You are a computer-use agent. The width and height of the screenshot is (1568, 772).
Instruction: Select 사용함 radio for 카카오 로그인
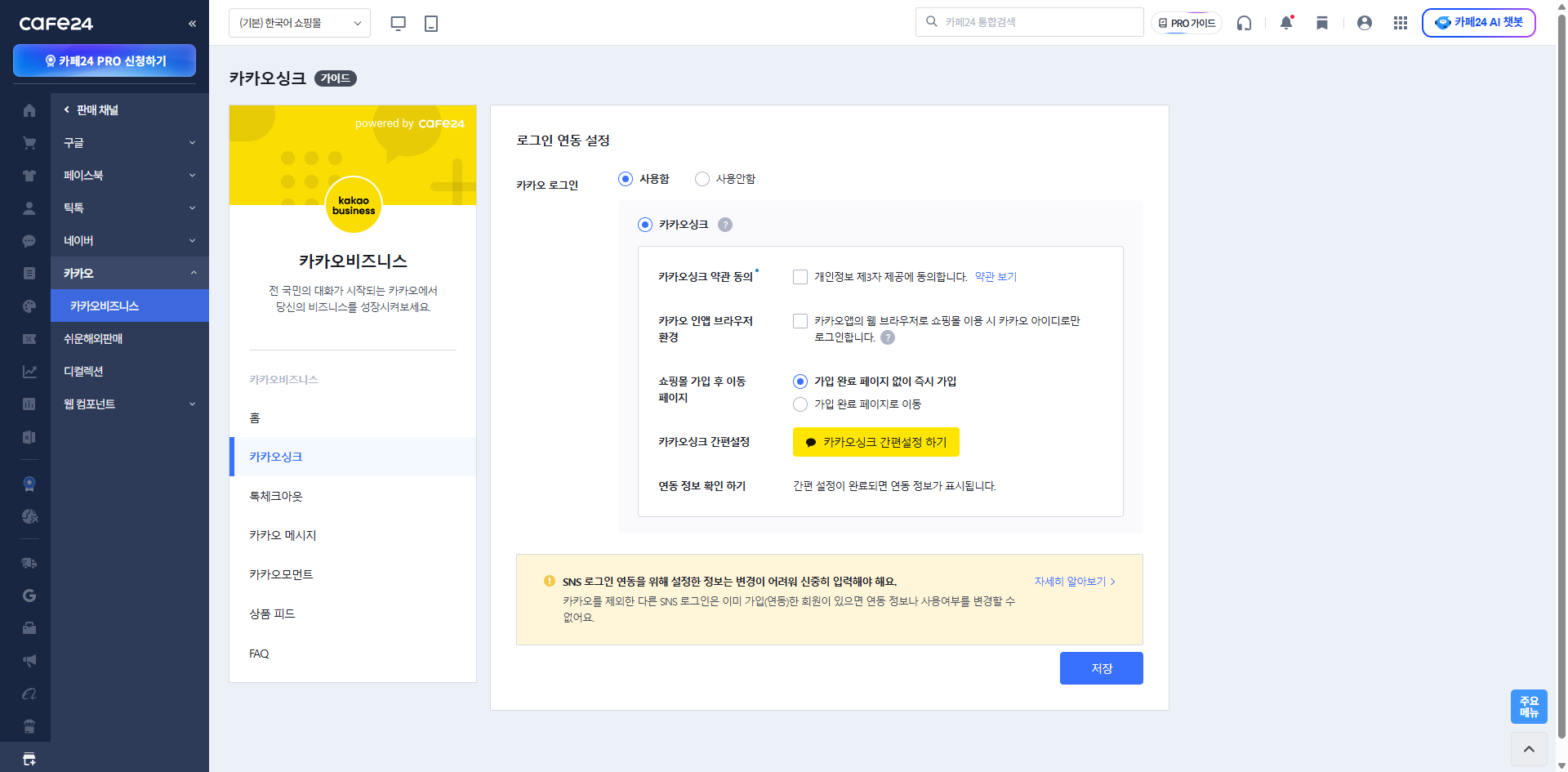click(626, 179)
